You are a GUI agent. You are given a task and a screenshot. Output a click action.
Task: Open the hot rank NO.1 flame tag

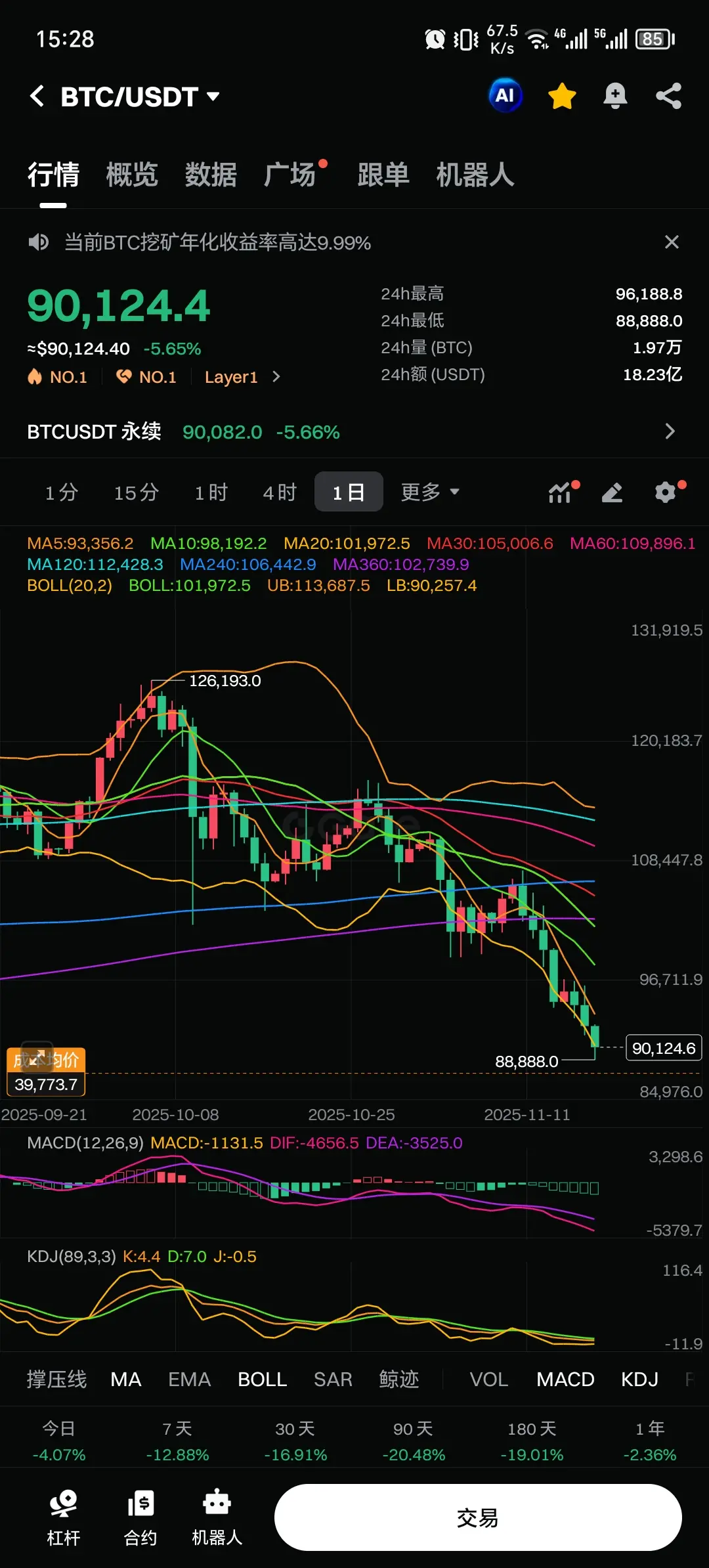click(x=57, y=377)
